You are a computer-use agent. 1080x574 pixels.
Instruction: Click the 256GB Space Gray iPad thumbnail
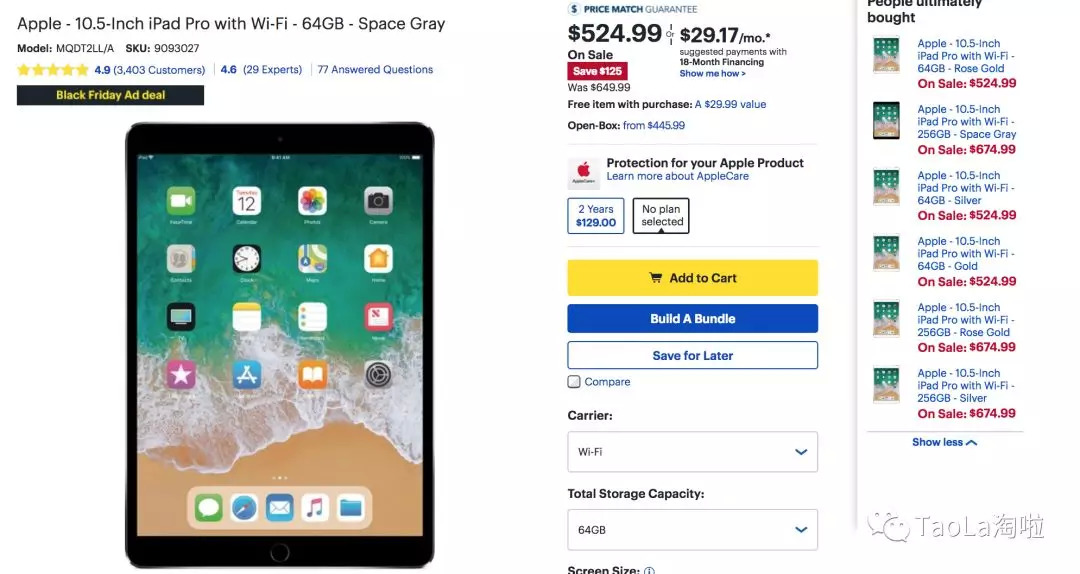[886, 121]
